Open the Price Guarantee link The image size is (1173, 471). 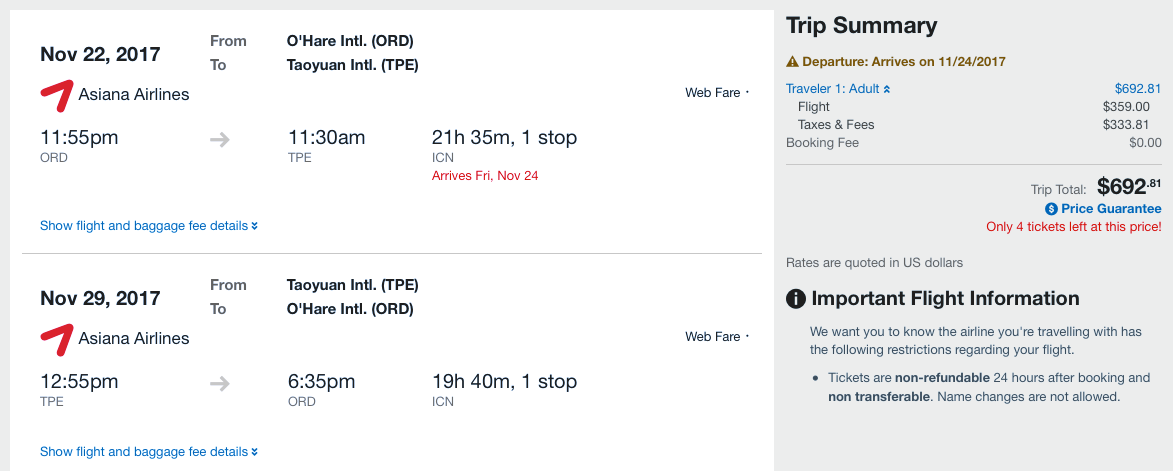[1111, 209]
